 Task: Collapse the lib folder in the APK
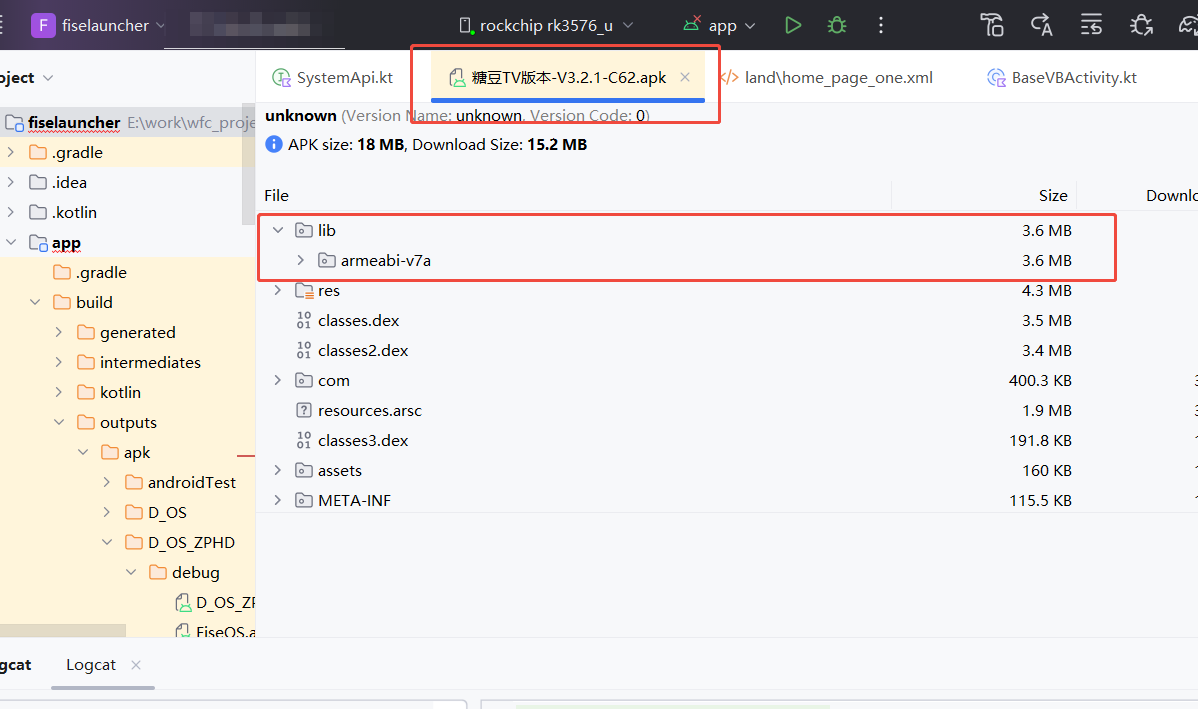pyautogui.click(x=278, y=230)
